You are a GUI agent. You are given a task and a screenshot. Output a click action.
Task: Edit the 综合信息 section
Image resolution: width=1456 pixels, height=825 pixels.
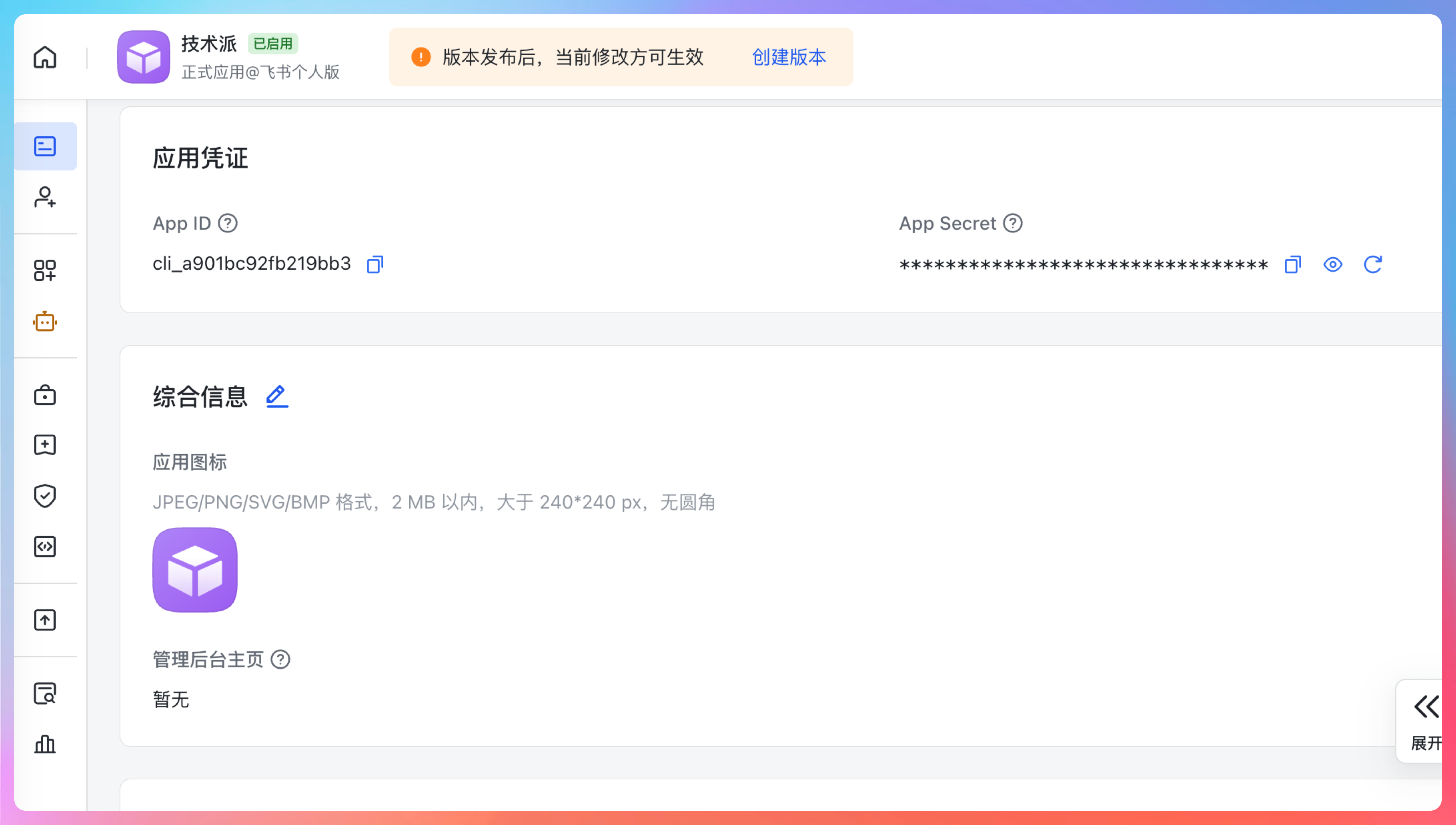point(277,397)
